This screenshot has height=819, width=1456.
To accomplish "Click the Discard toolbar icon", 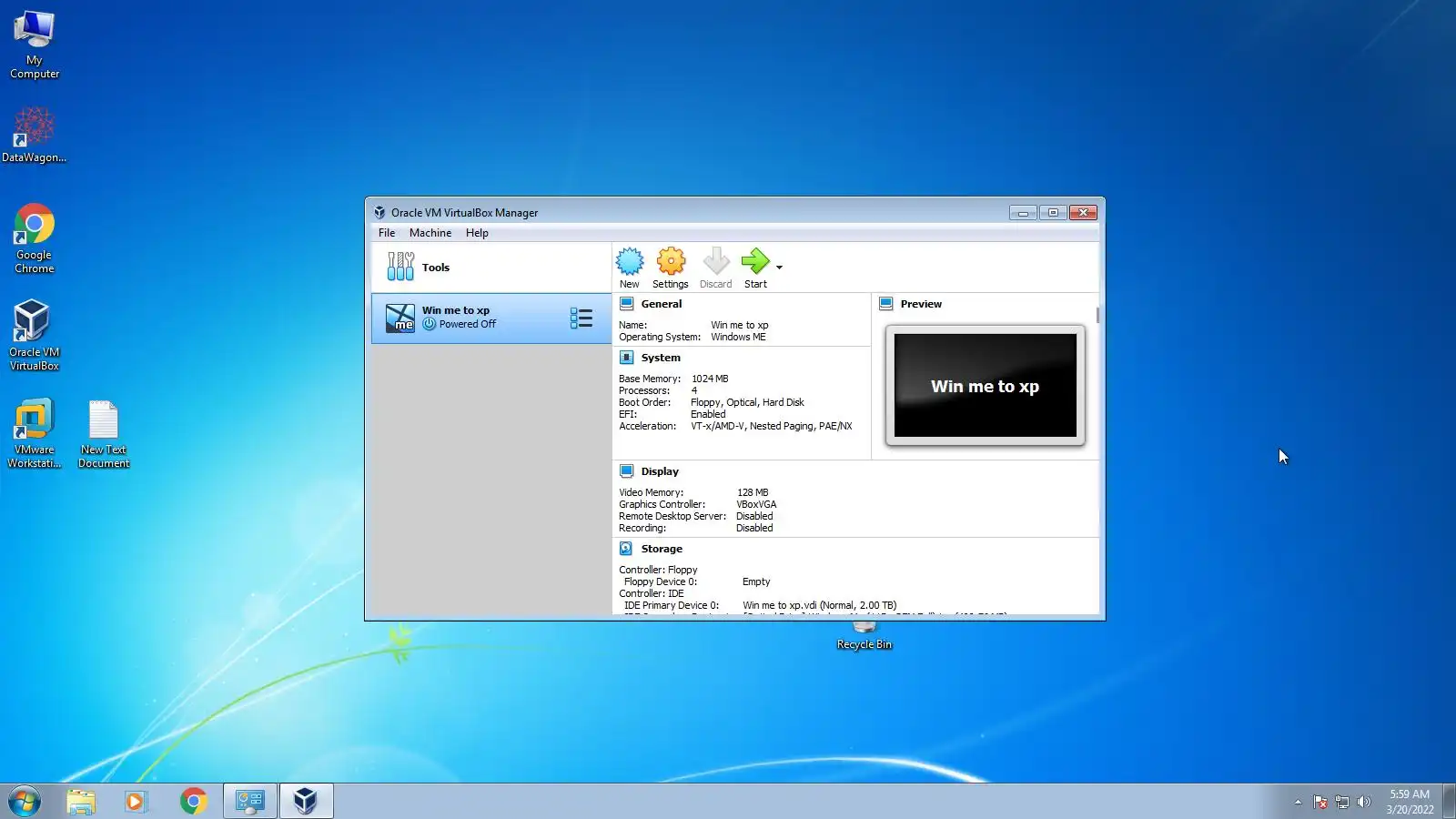I will point(716,262).
